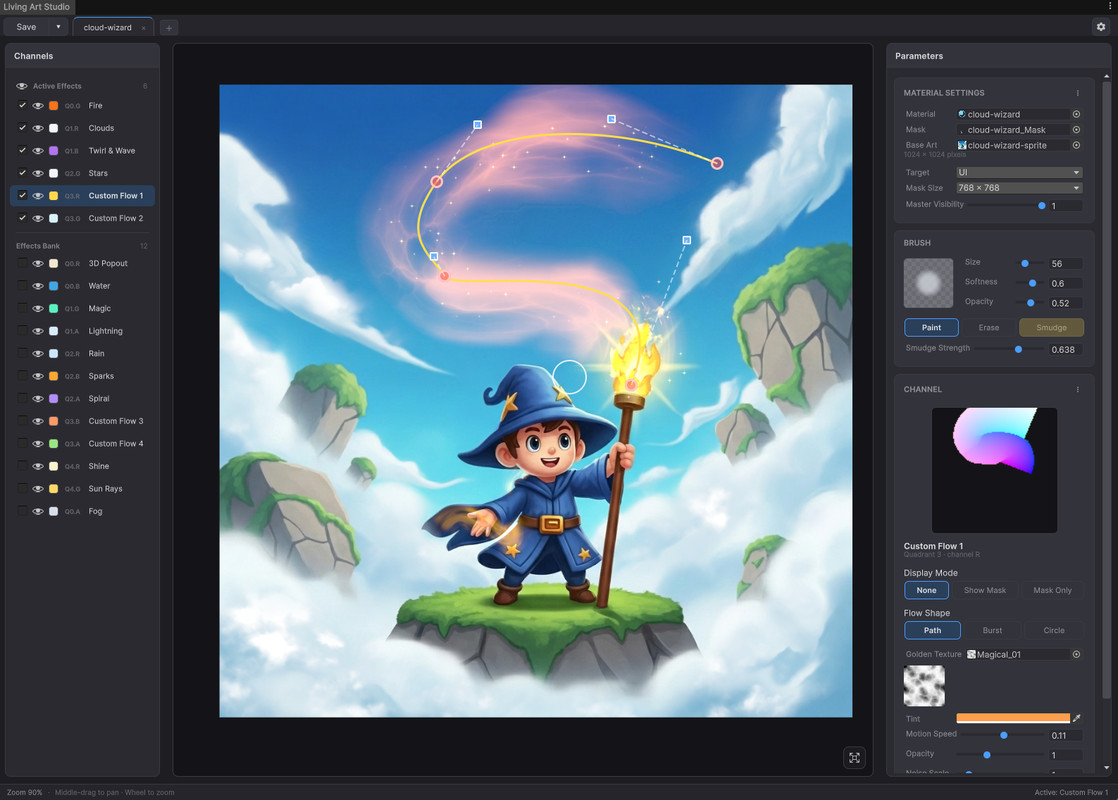Viewport: 1118px width, 800px height.
Task: Enable the Magic effect checkbox
Action: [22, 308]
